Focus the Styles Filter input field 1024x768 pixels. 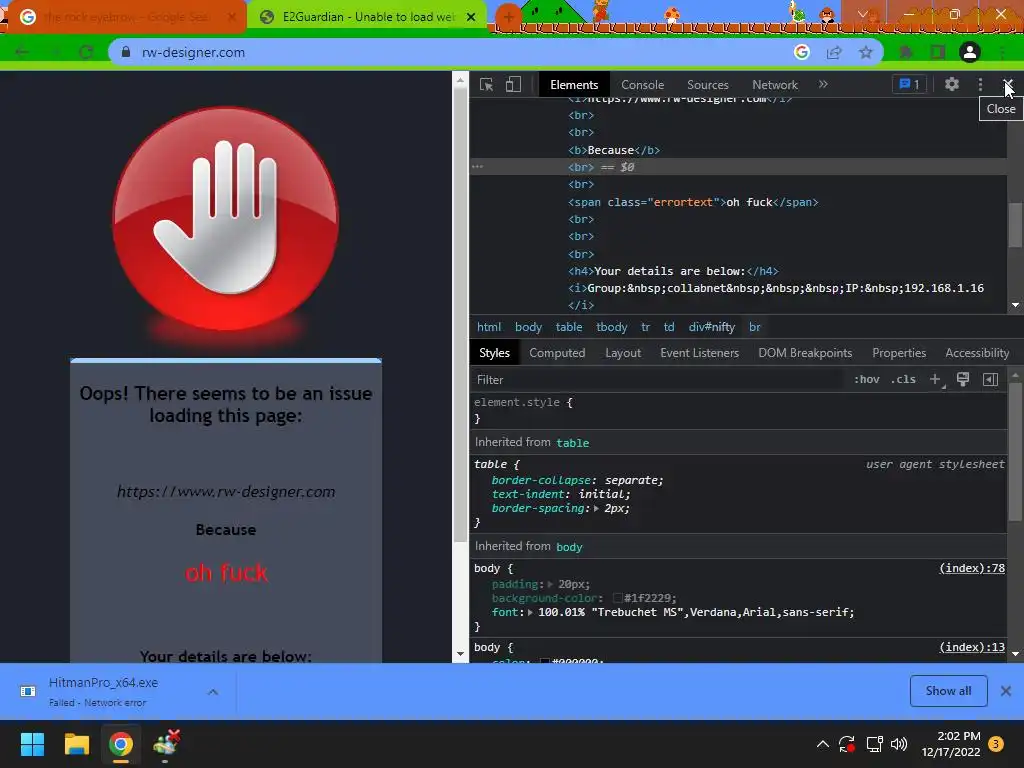pos(656,380)
